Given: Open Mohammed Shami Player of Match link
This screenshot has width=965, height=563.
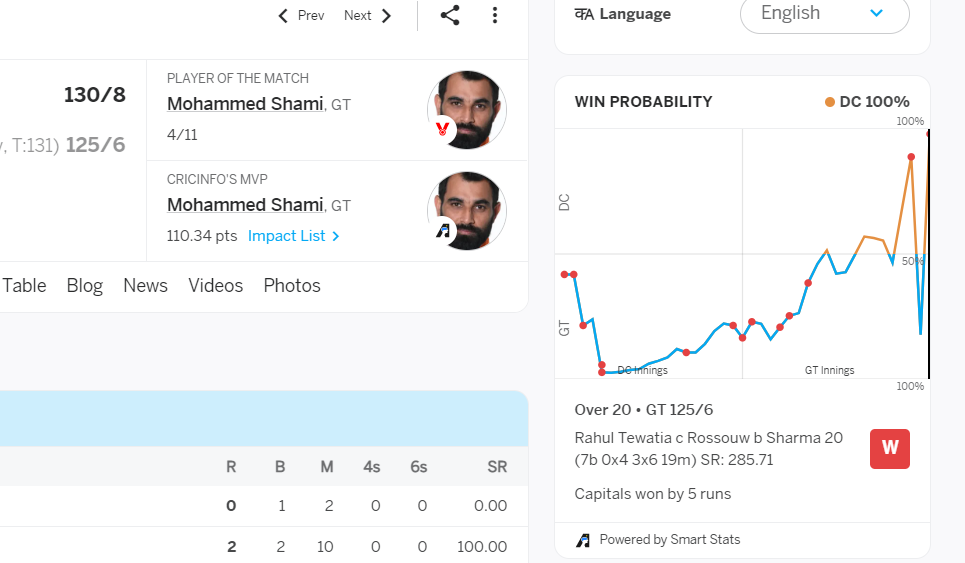Looking at the screenshot, I should pyautogui.click(x=245, y=104).
